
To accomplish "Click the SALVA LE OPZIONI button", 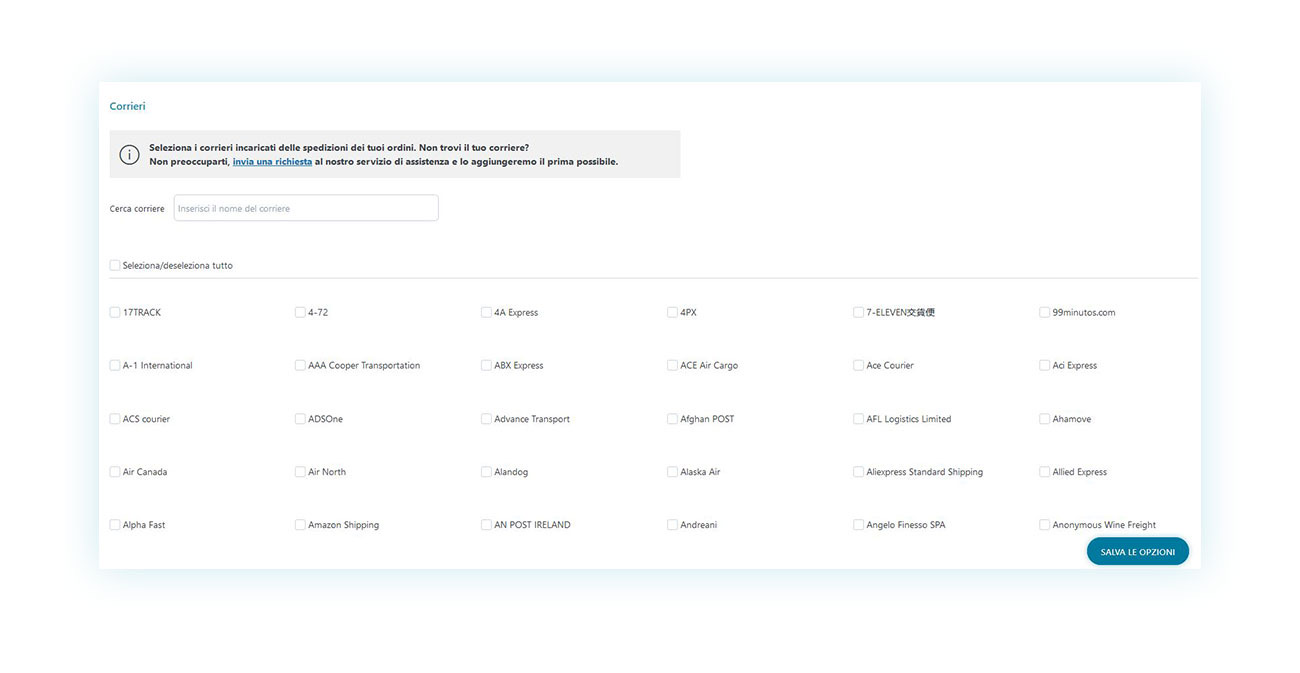I will coord(1138,552).
